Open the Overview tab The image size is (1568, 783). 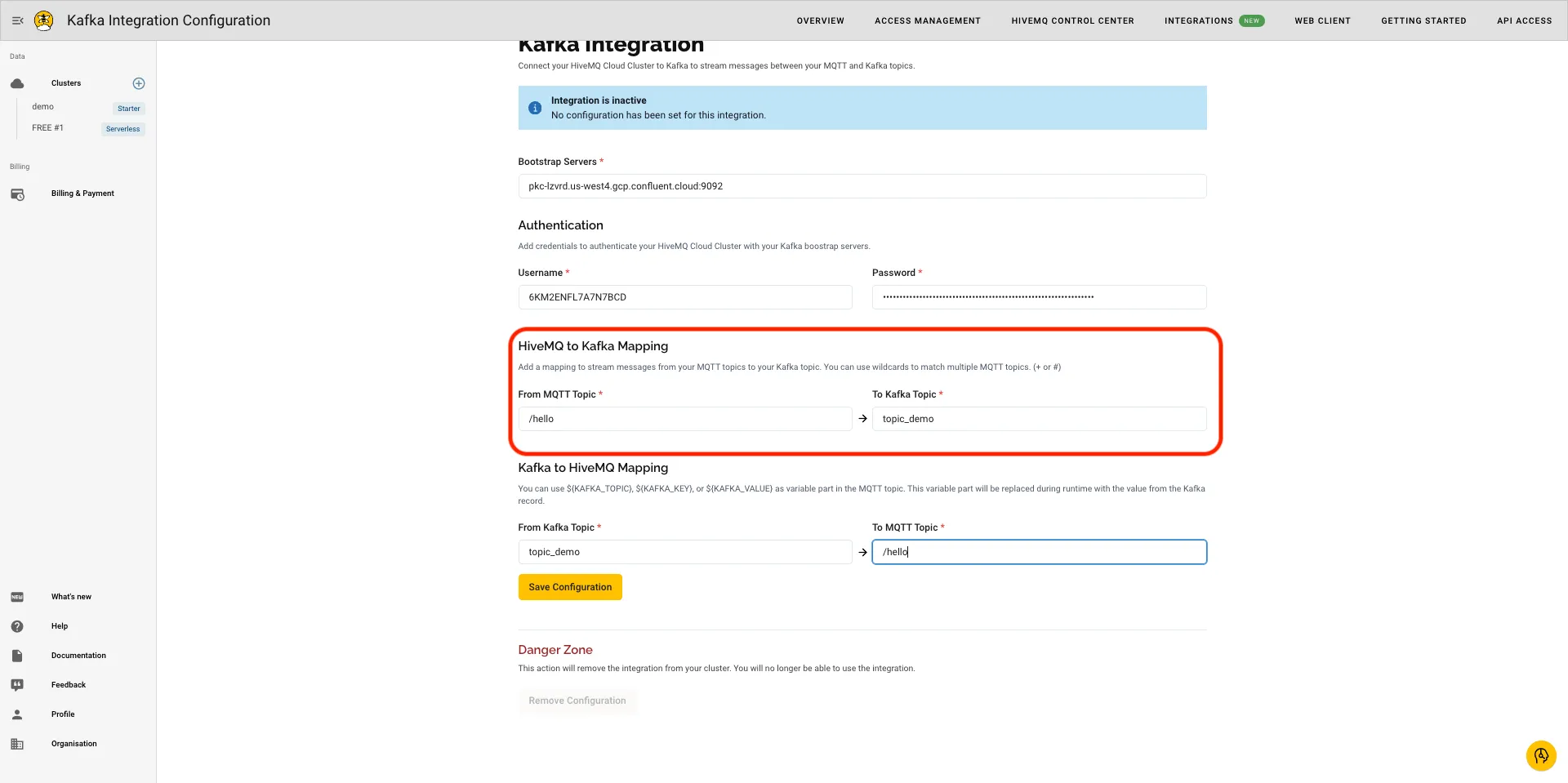(821, 21)
